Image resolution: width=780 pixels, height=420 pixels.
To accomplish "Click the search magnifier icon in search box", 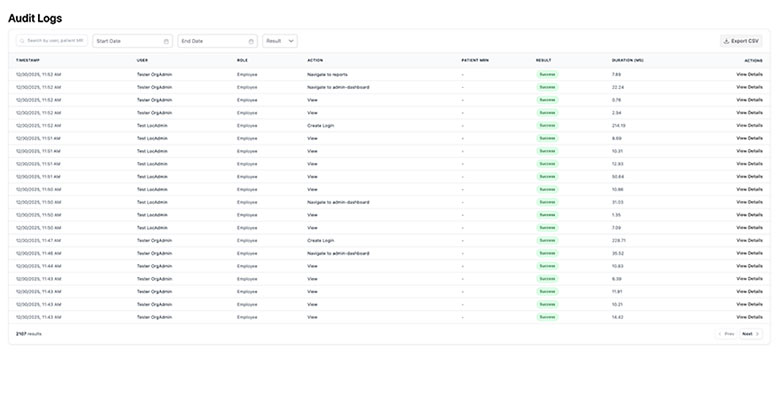I will pyautogui.click(x=22, y=41).
